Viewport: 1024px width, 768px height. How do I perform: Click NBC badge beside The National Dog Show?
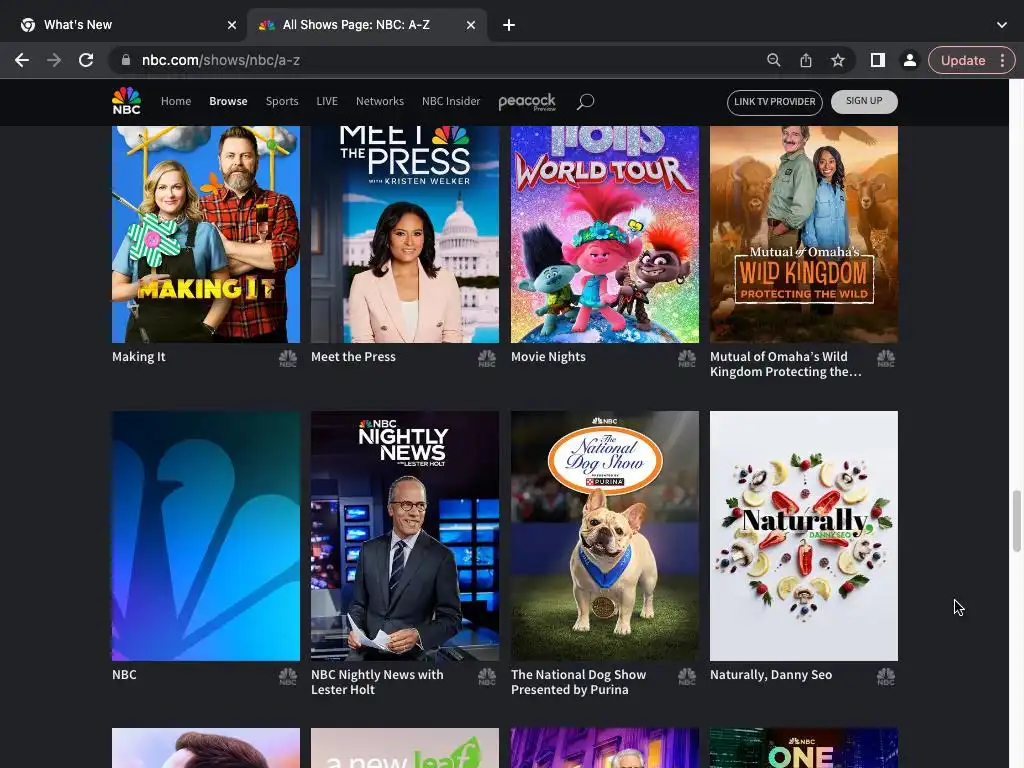click(x=686, y=676)
